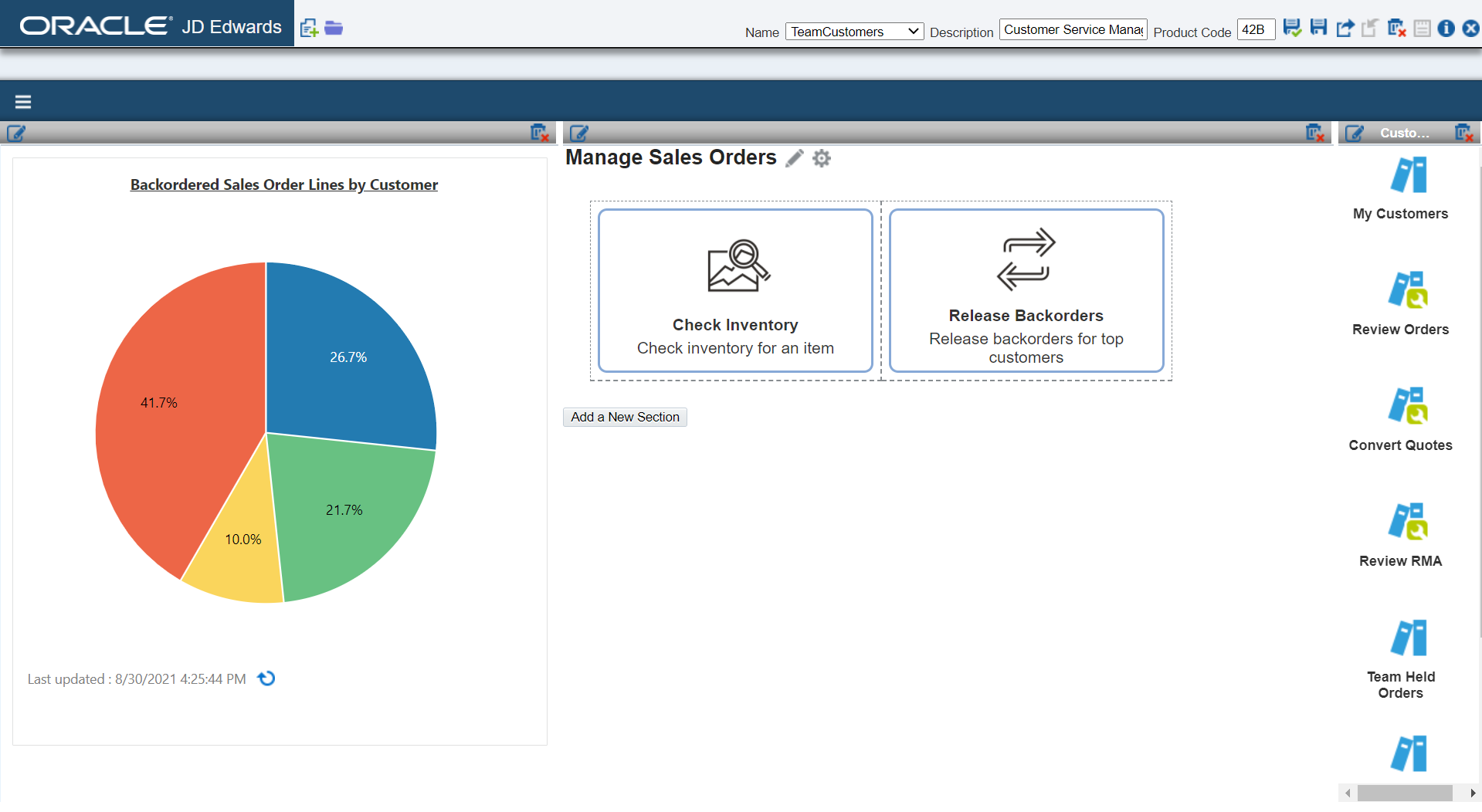This screenshot has width=1482, height=812.
Task: Open the hamburger navigation menu
Action: 22,101
